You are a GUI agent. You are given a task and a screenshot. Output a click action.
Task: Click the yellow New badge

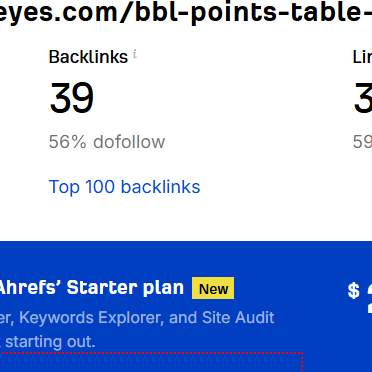(x=213, y=288)
